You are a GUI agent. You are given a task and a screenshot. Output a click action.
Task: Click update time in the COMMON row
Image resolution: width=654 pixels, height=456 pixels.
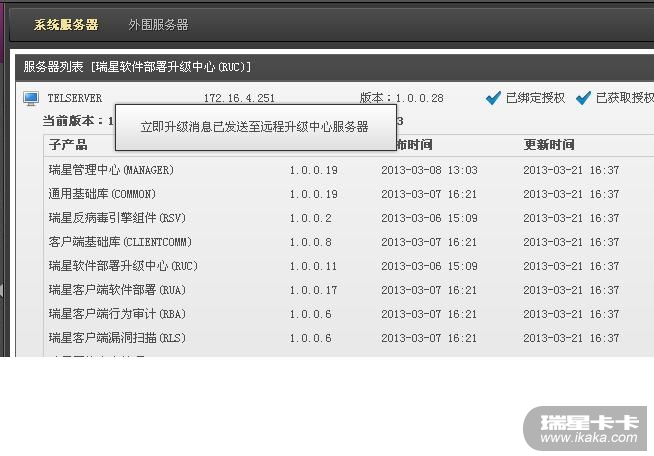point(571,194)
